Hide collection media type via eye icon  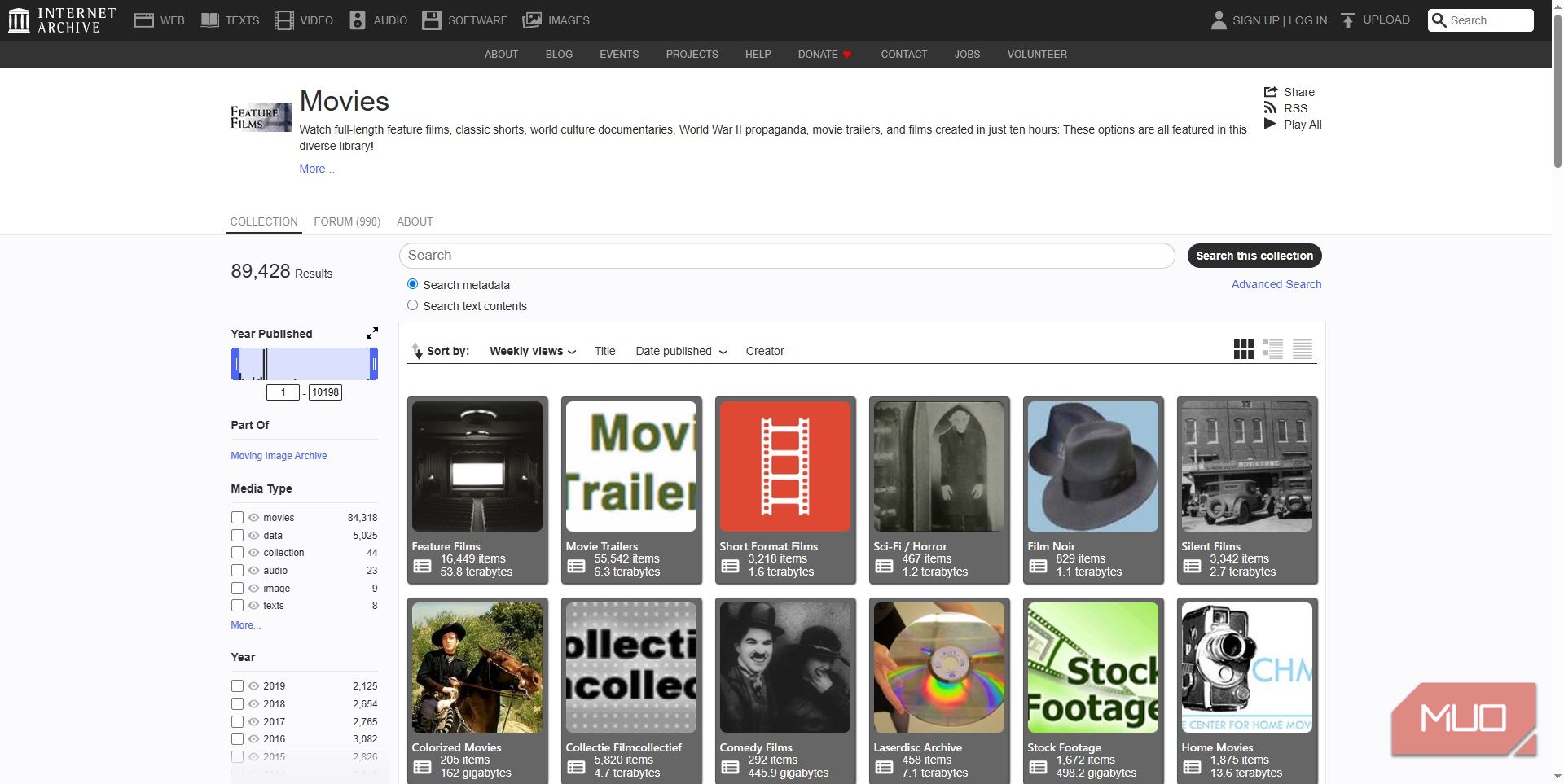tap(253, 553)
